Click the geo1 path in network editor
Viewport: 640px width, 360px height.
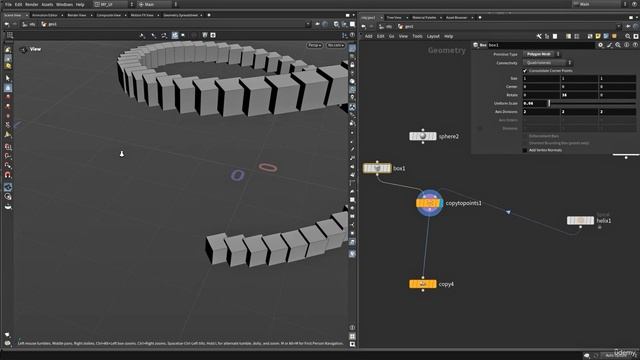click(406, 27)
